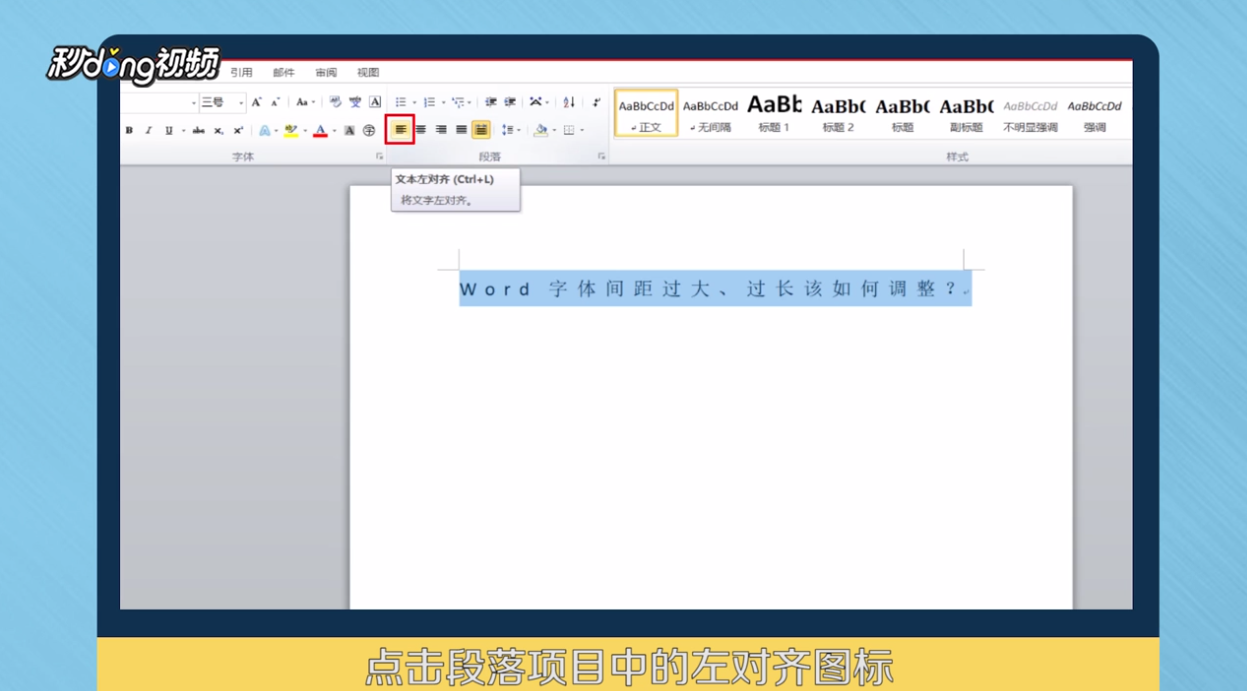This screenshot has width=1247, height=691.
Task: Click the character border icon
Action: 375,102
